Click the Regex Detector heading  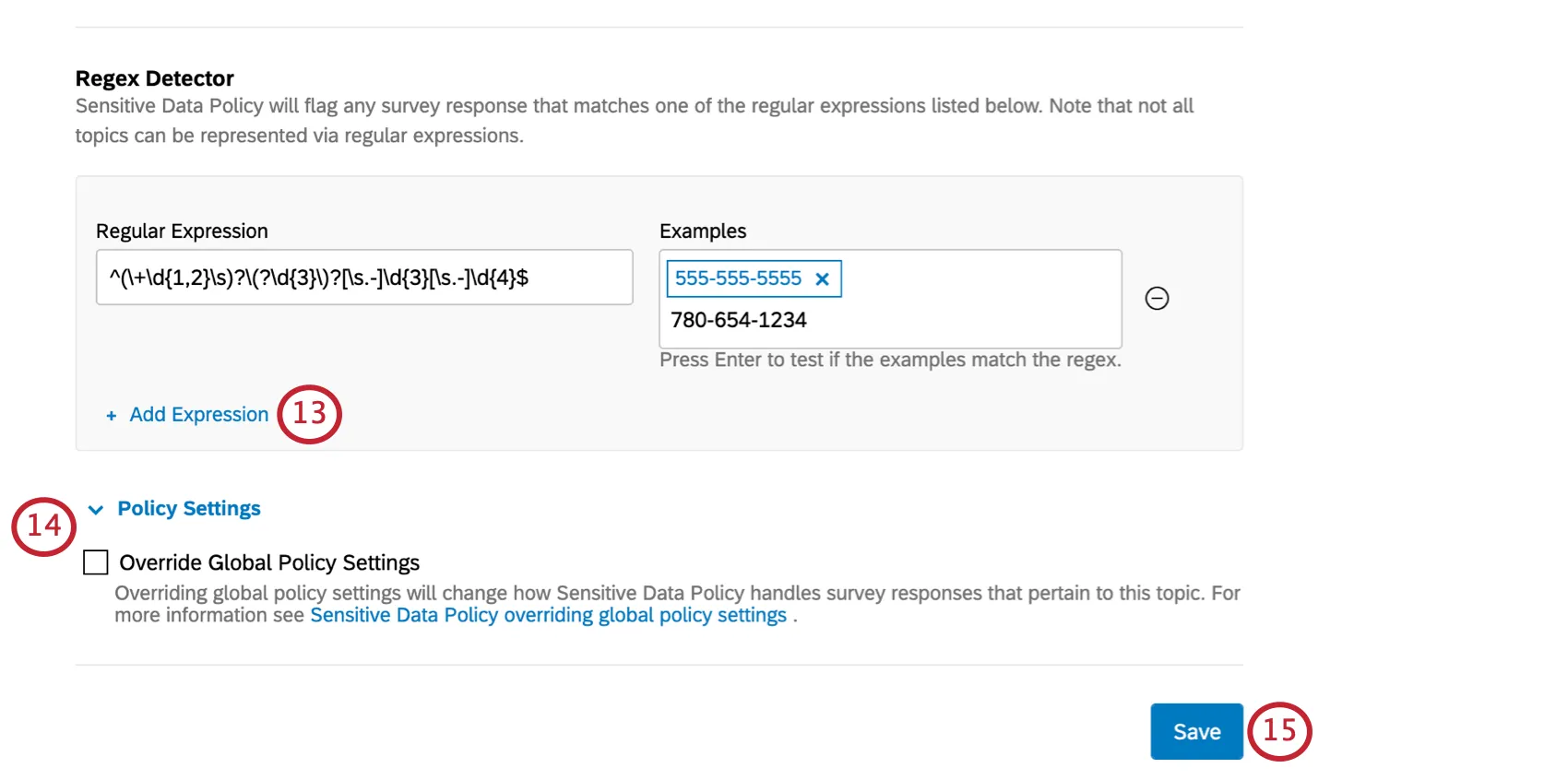point(154,78)
